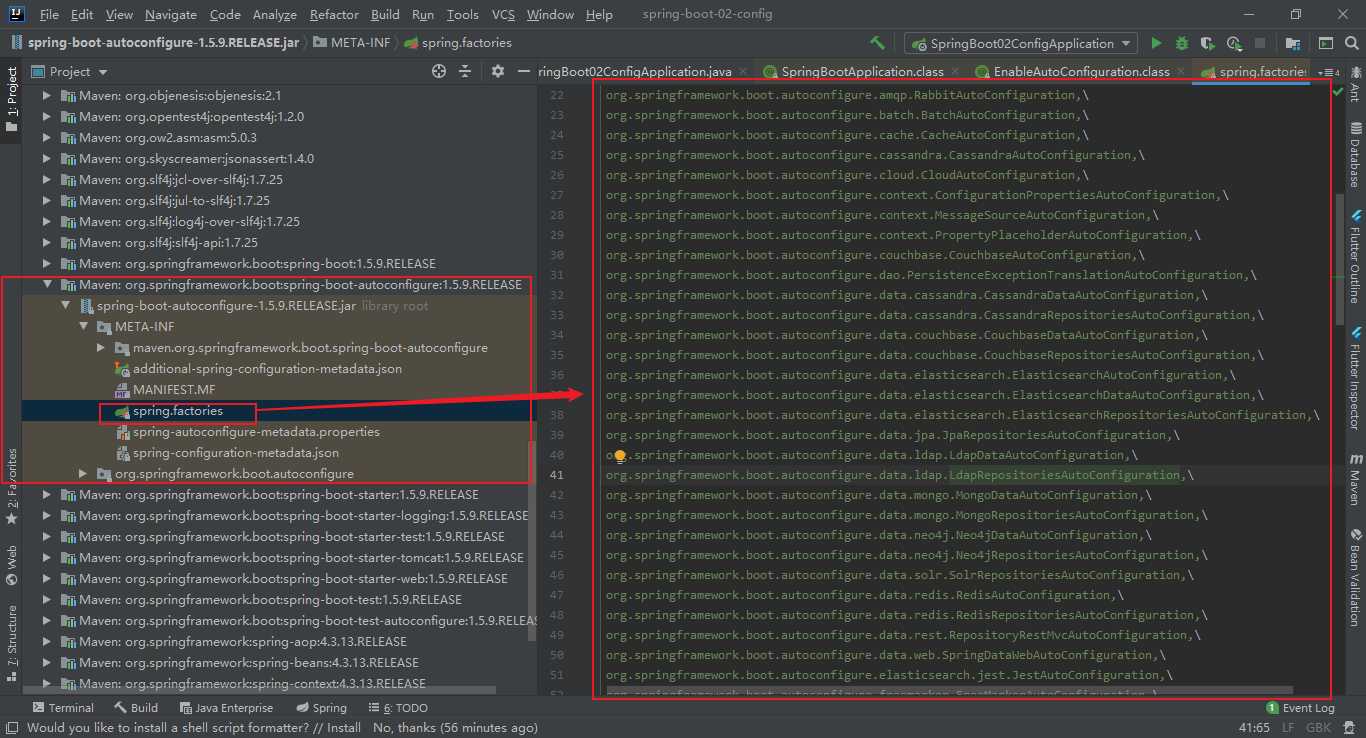
Task: Open the Event Log
Action: point(1300,708)
